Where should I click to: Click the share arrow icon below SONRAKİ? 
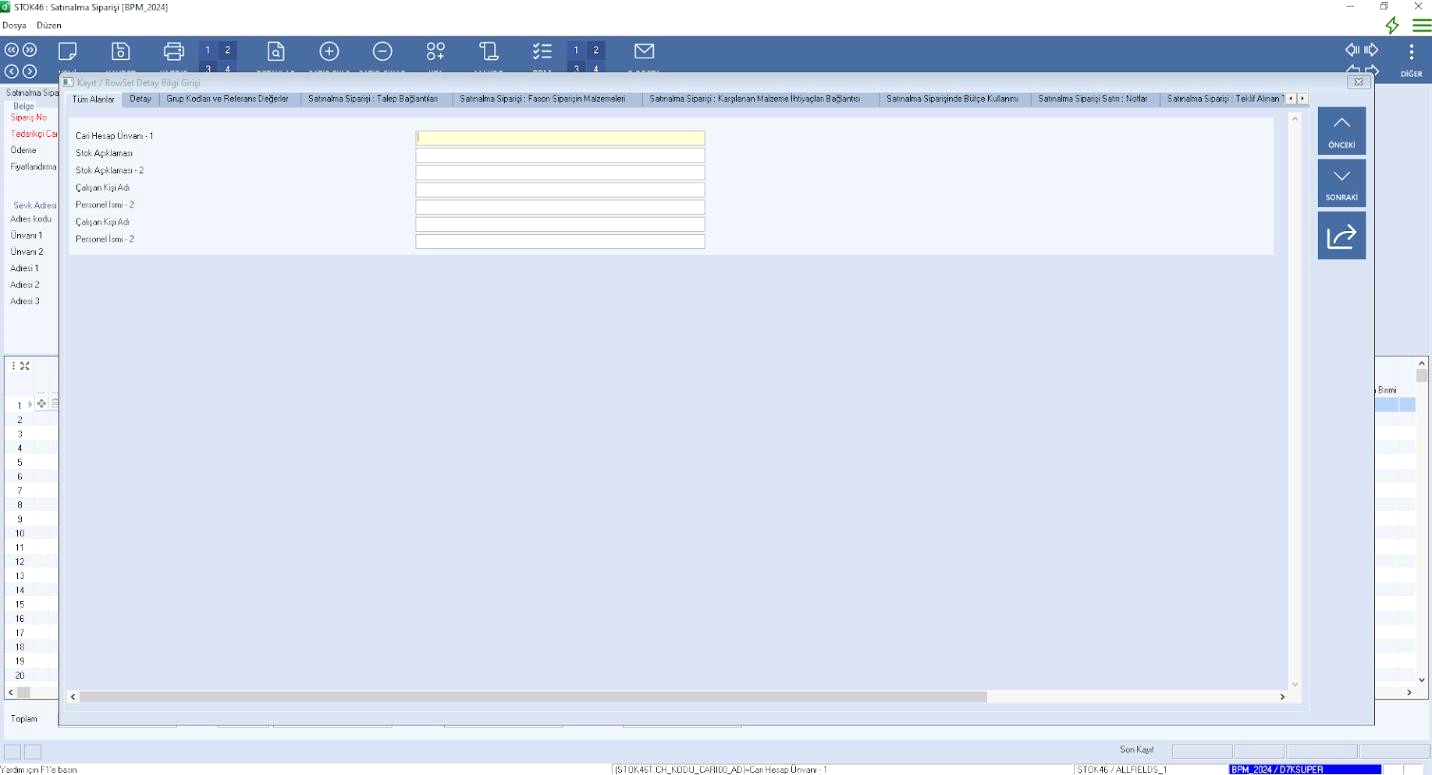click(x=1341, y=237)
